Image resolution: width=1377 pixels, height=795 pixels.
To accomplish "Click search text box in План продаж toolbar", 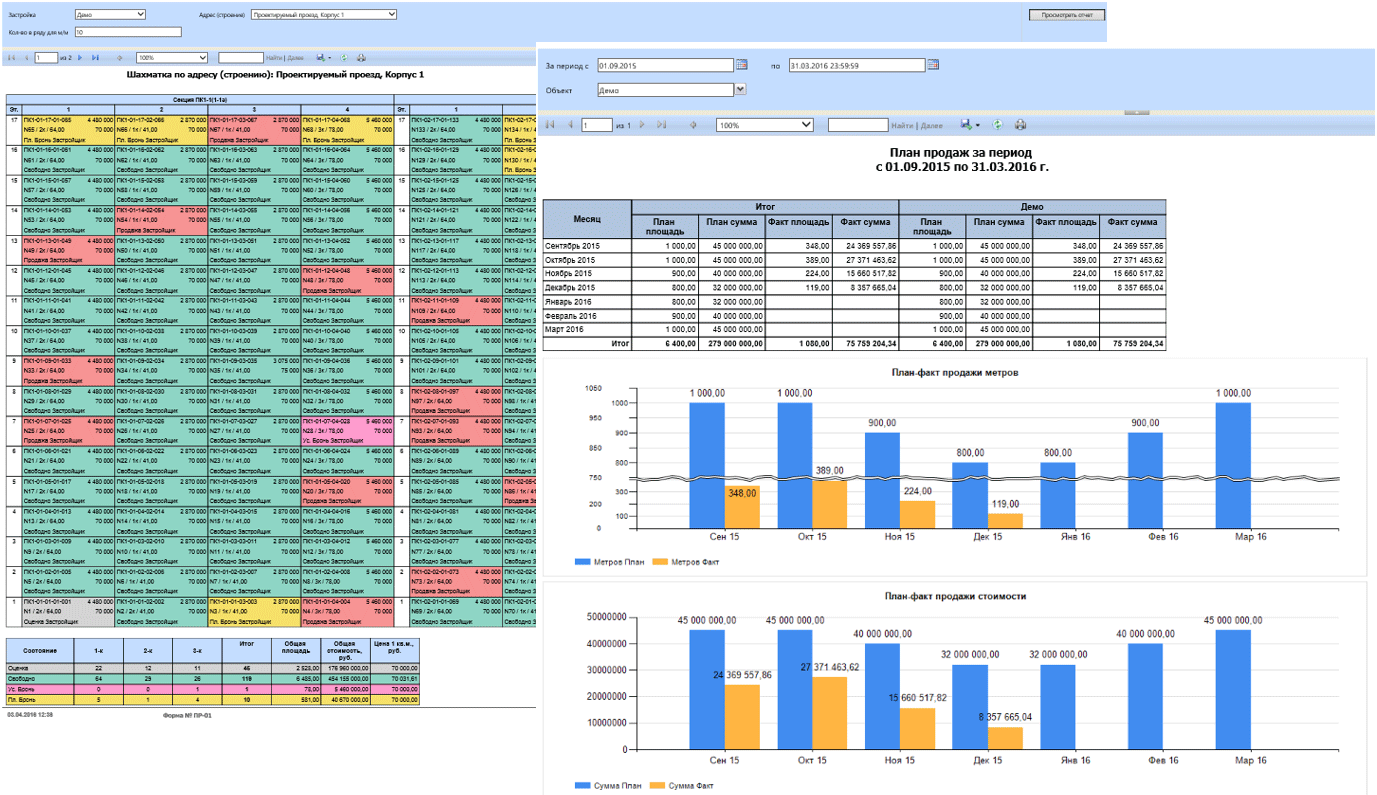I will pos(858,125).
